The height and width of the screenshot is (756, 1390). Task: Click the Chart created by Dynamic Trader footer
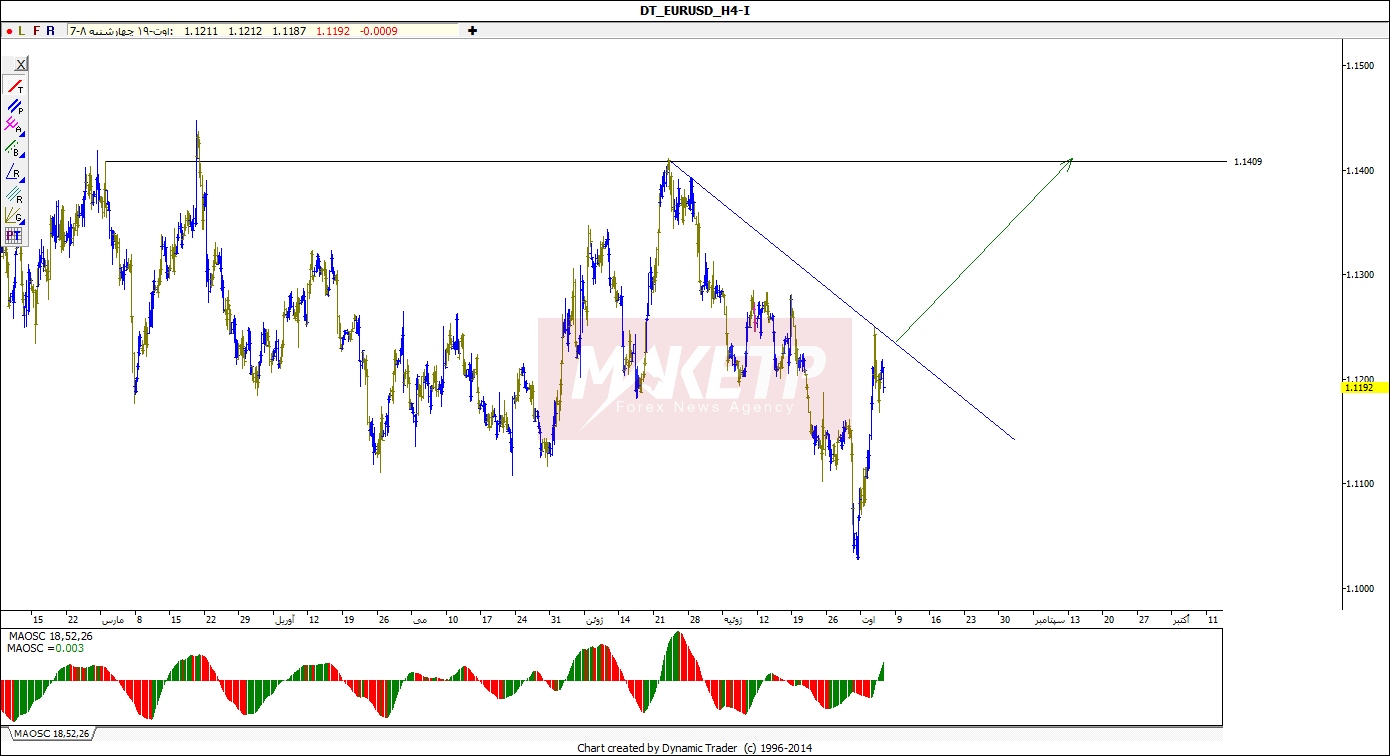click(x=695, y=748)
